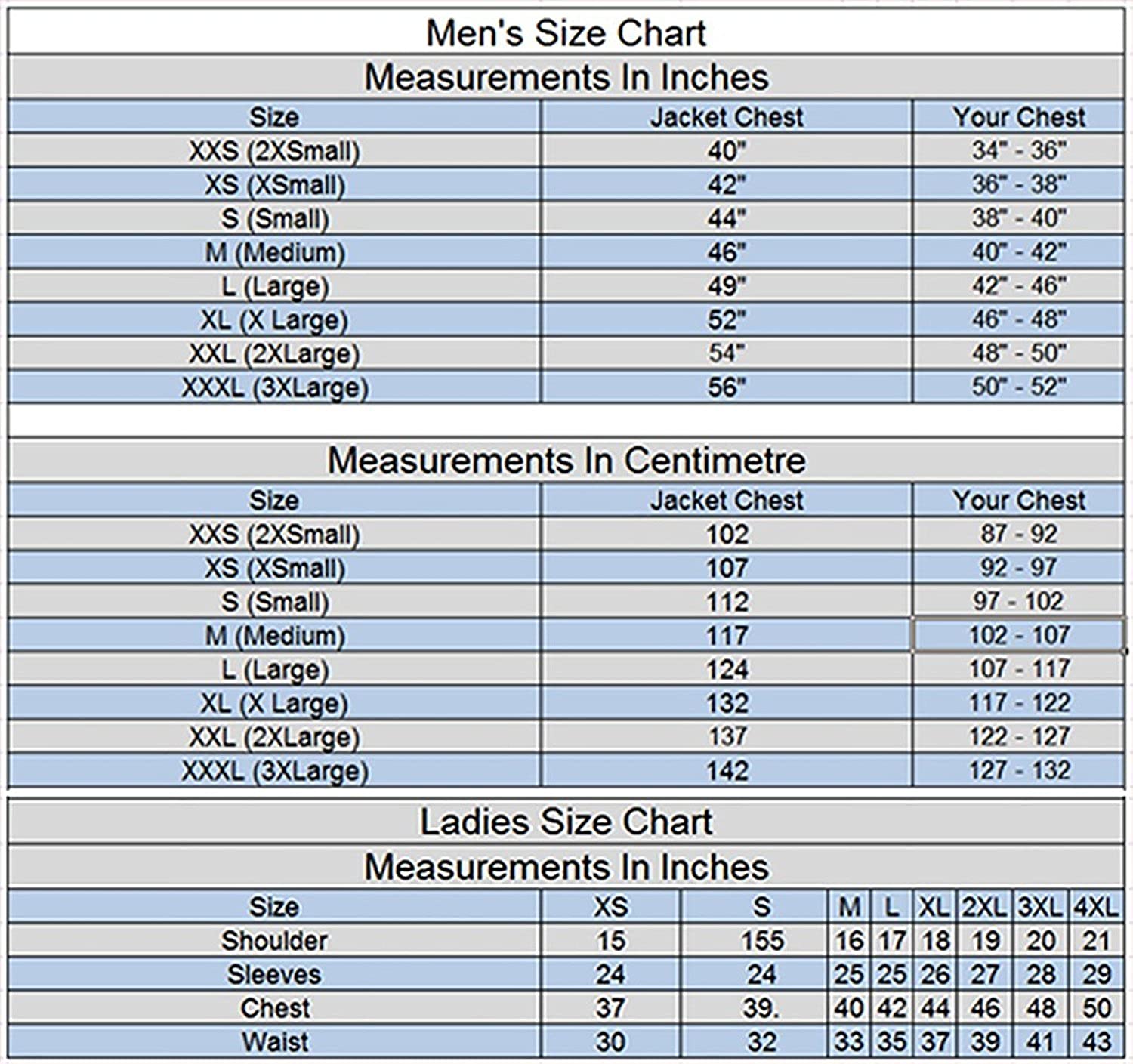Image resolution: width=1133 pixels, height=1064 pixels.
Task: Click the "Men's Size Chart" title cell
Action: click(x=566, y=33)
